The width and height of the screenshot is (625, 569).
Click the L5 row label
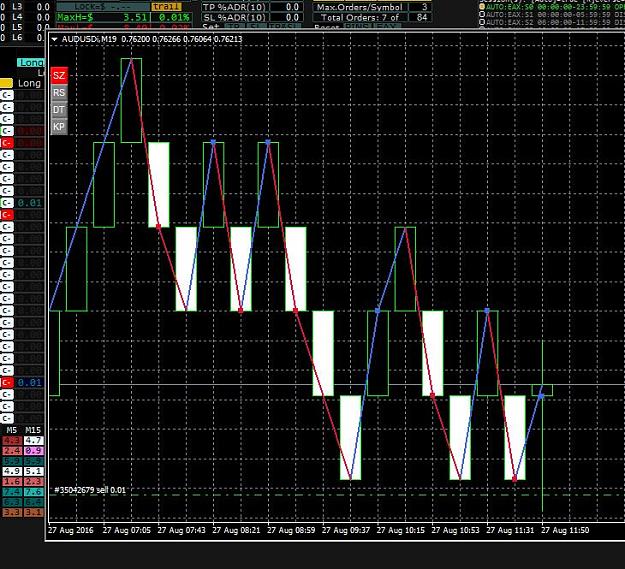(x=17, y=27)
